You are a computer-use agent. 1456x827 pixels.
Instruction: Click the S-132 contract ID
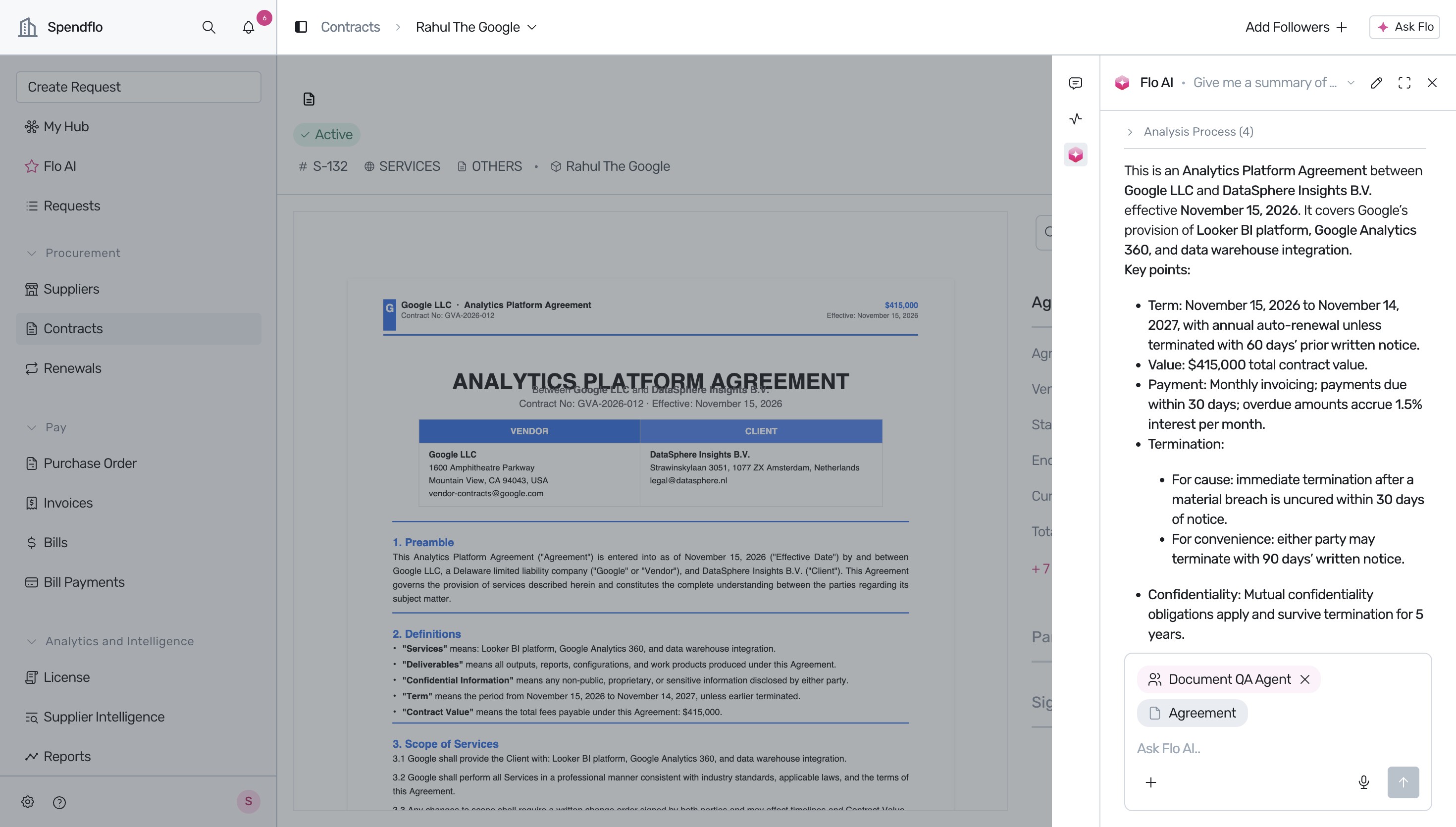323,166
